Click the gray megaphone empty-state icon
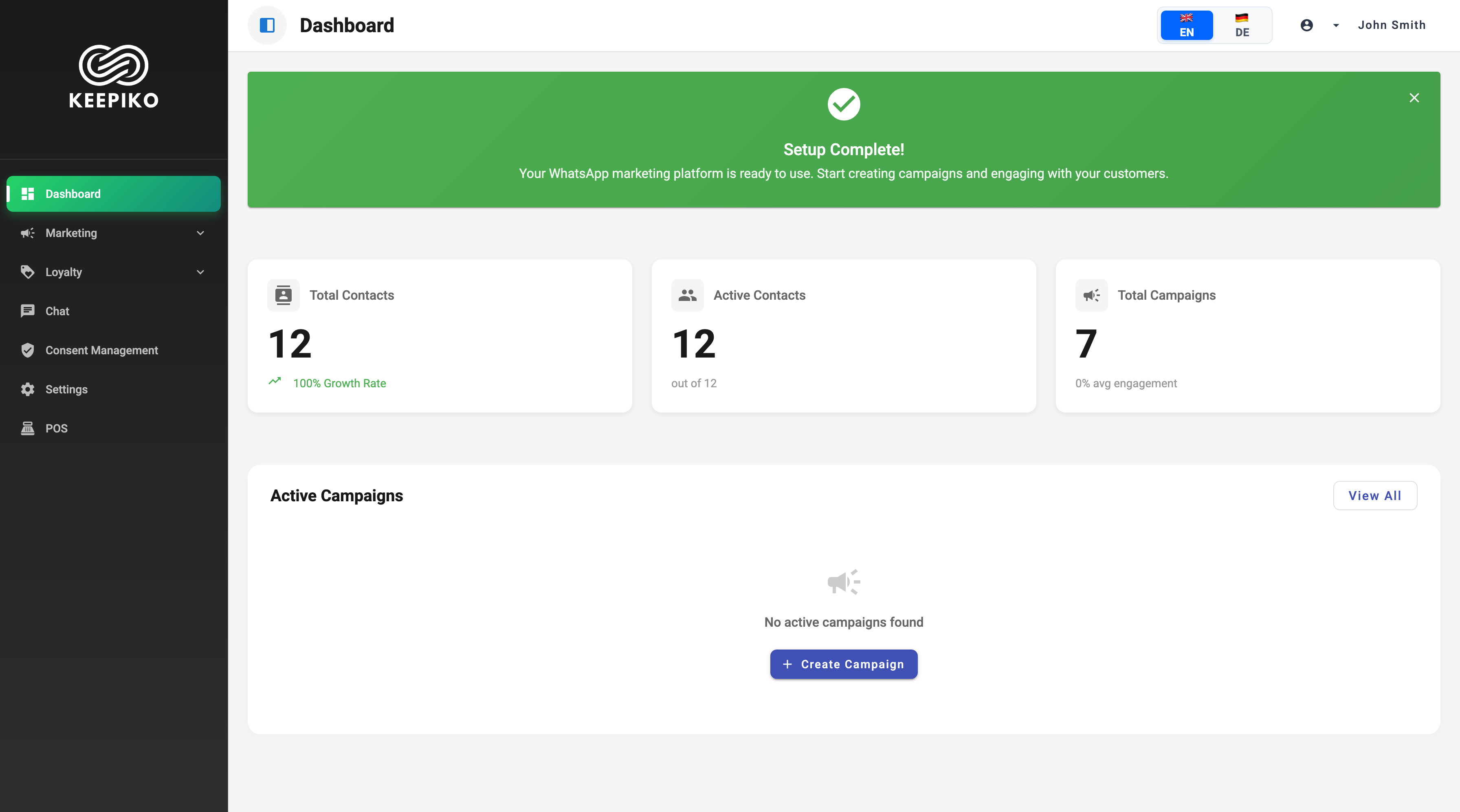Viewport: 1460px width, 812px height. [x=843, y=582]
